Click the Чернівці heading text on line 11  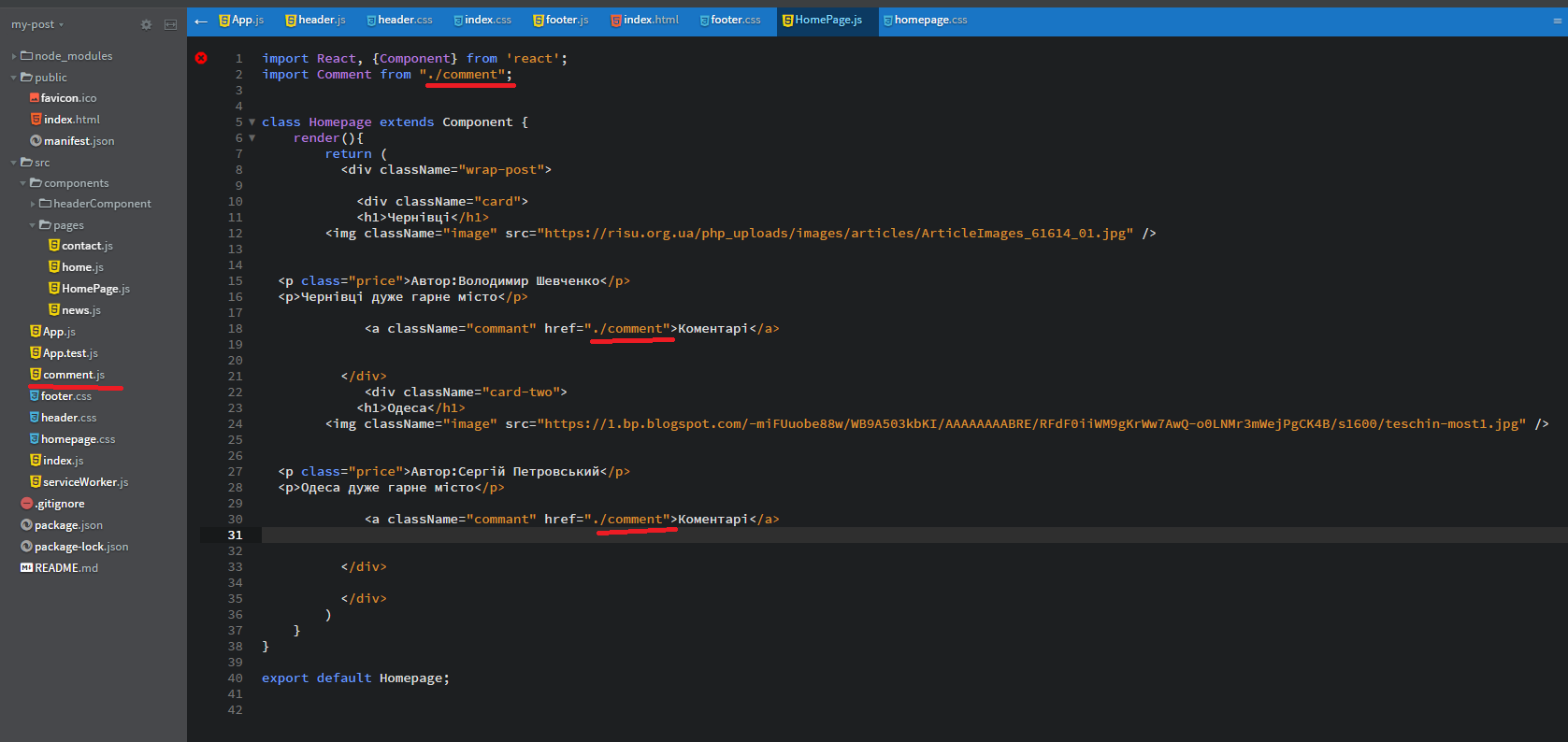tap(419, 218)
